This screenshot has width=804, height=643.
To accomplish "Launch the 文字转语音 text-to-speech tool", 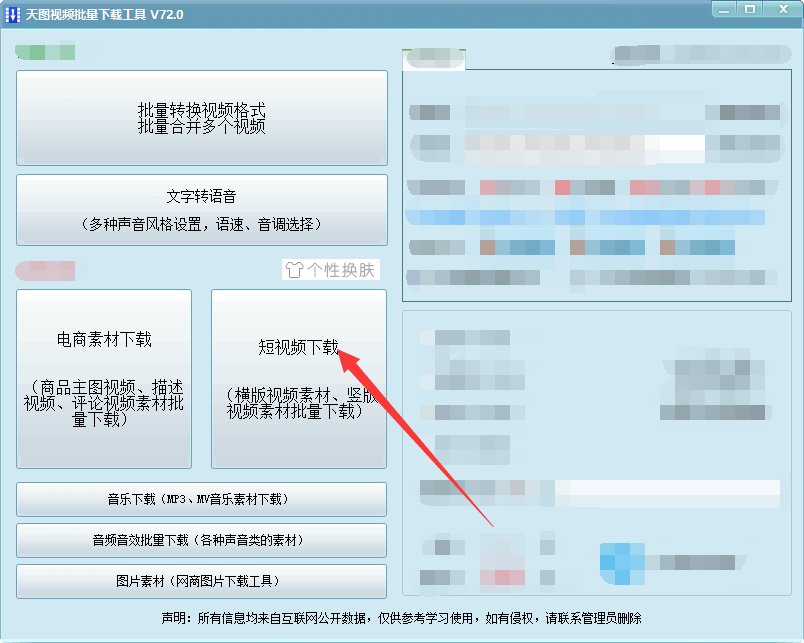I will [202, 210].
